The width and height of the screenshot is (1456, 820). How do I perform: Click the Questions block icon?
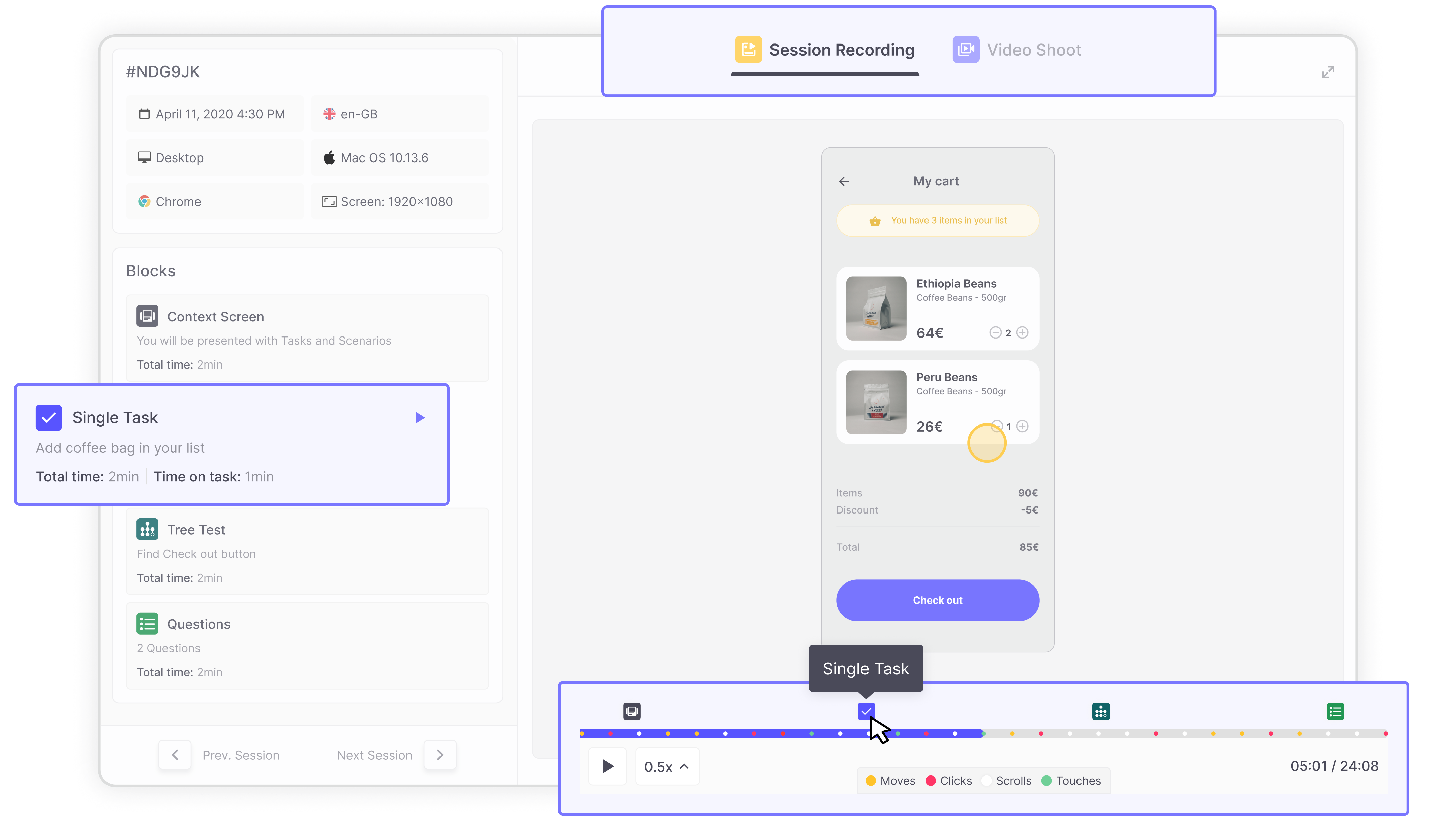(x=147, y=624)
